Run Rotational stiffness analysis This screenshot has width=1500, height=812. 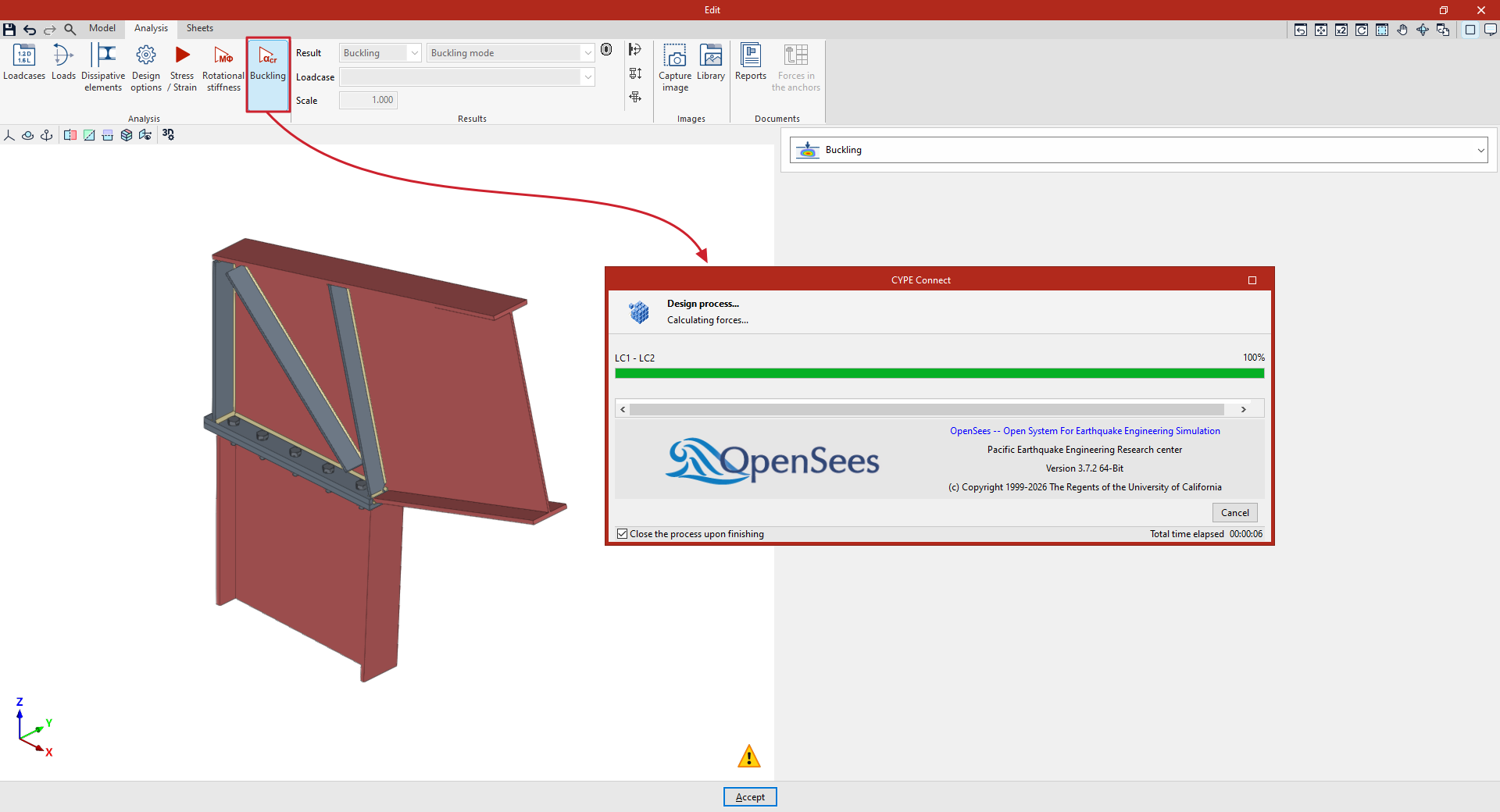tap(223, 69)
